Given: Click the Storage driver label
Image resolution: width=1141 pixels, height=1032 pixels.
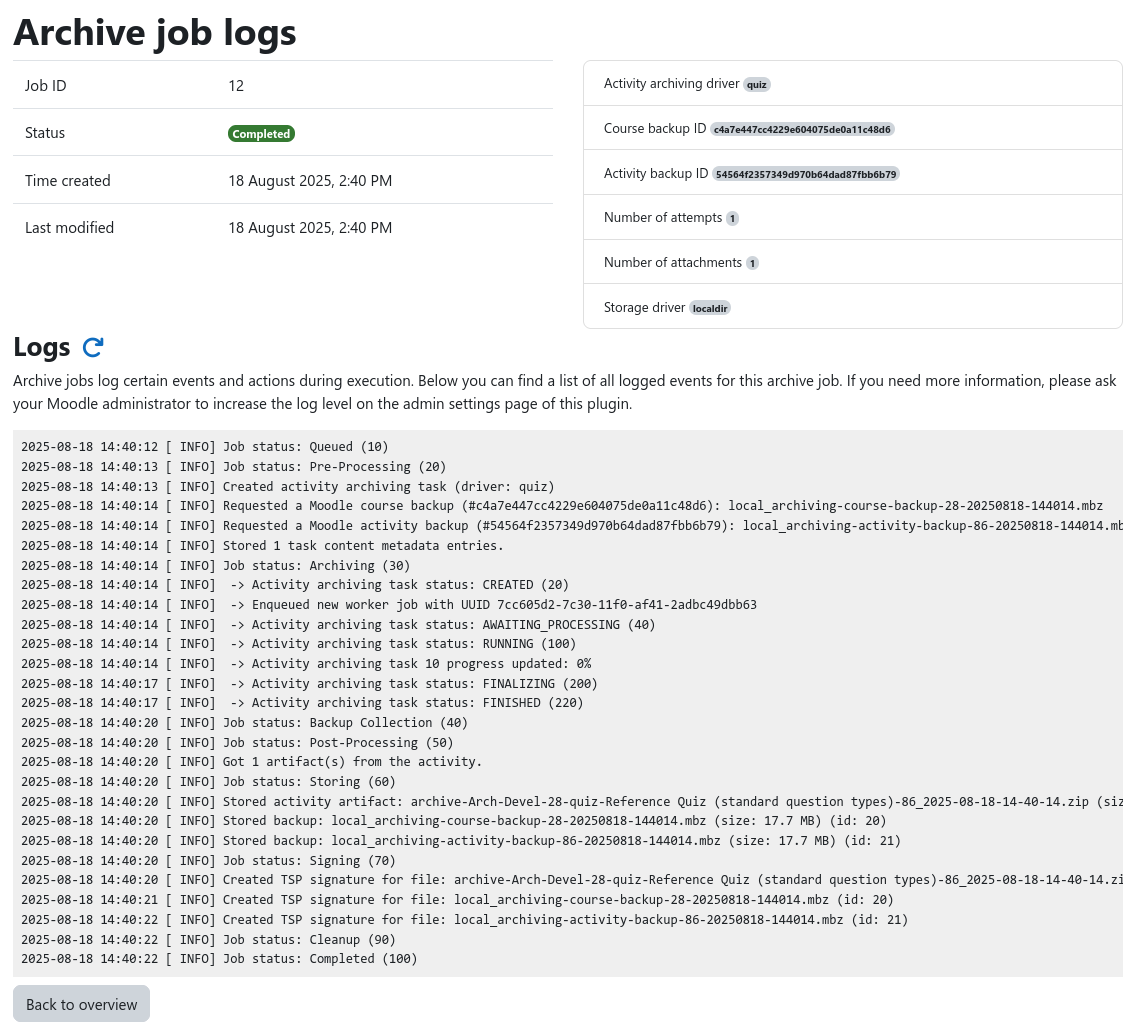Looking at the screenshot, I should (x=644, y=308).
